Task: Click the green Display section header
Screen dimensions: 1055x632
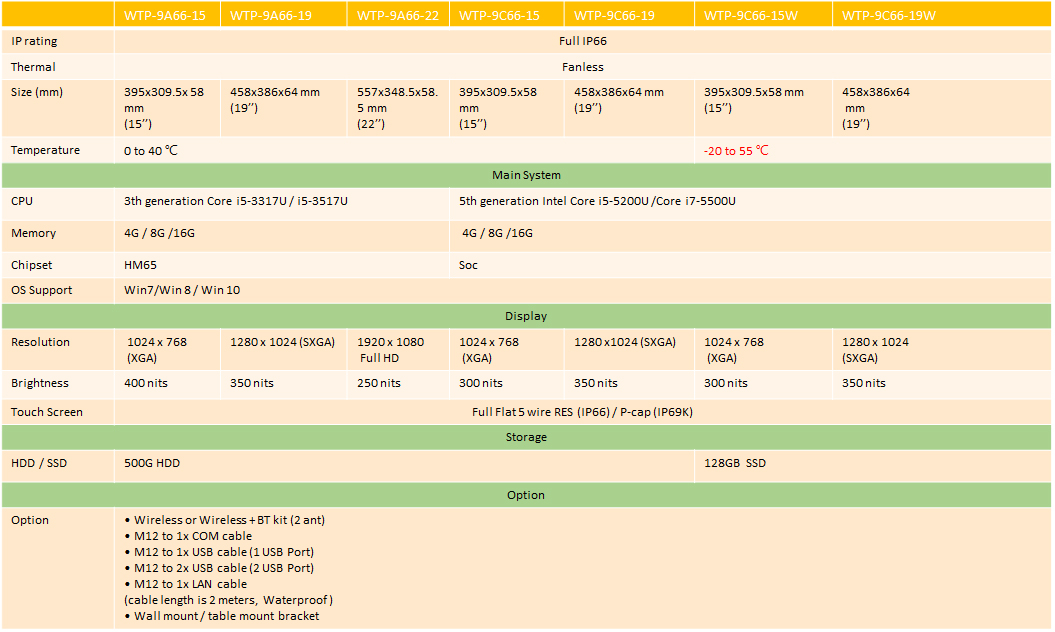Action: point(526,316)
